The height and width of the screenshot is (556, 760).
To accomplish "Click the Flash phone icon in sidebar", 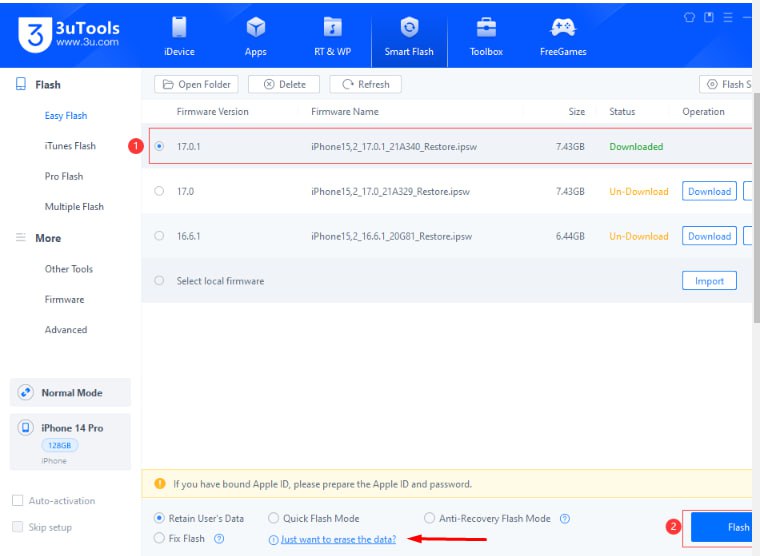I will tap(21, 84).
